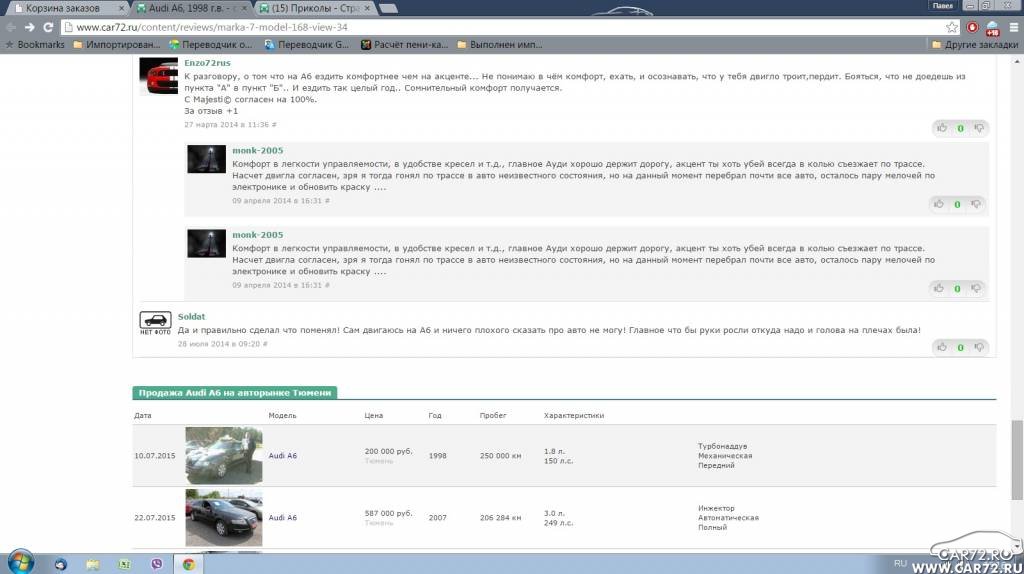Open the Chrome menu hamburger icon
Screen dimensions: 1024x574
(1014, 27)
